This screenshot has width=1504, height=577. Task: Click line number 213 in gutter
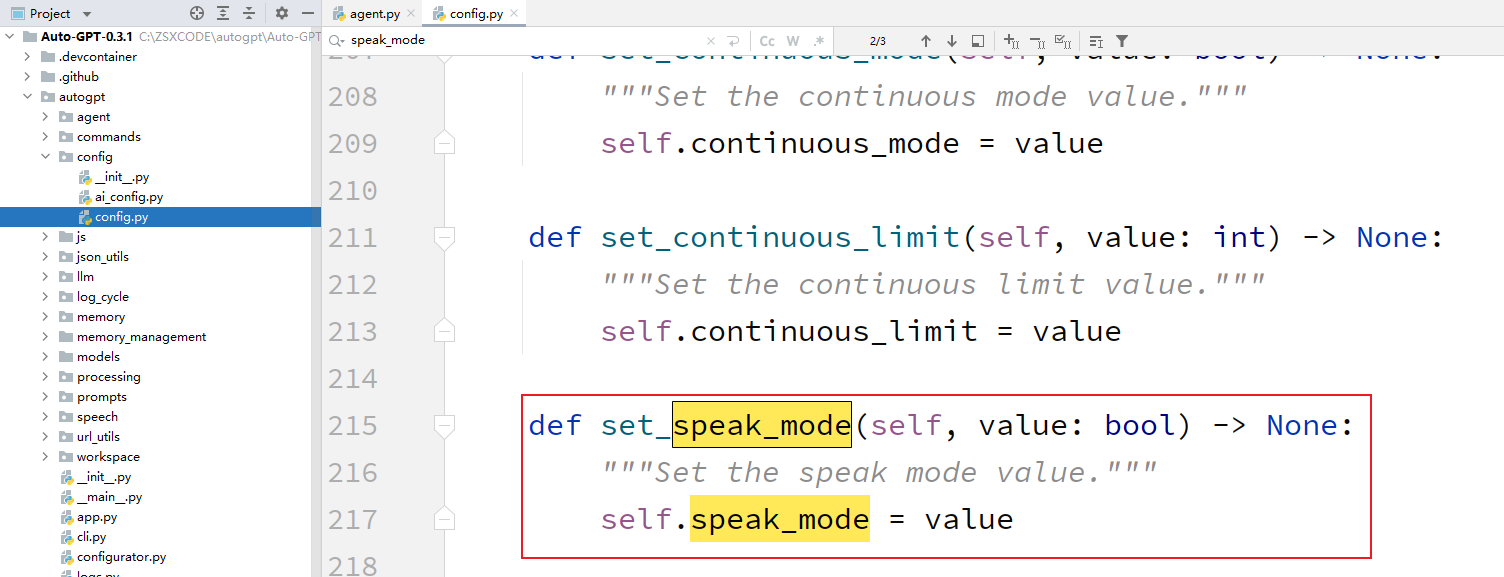tap(352, 332)
